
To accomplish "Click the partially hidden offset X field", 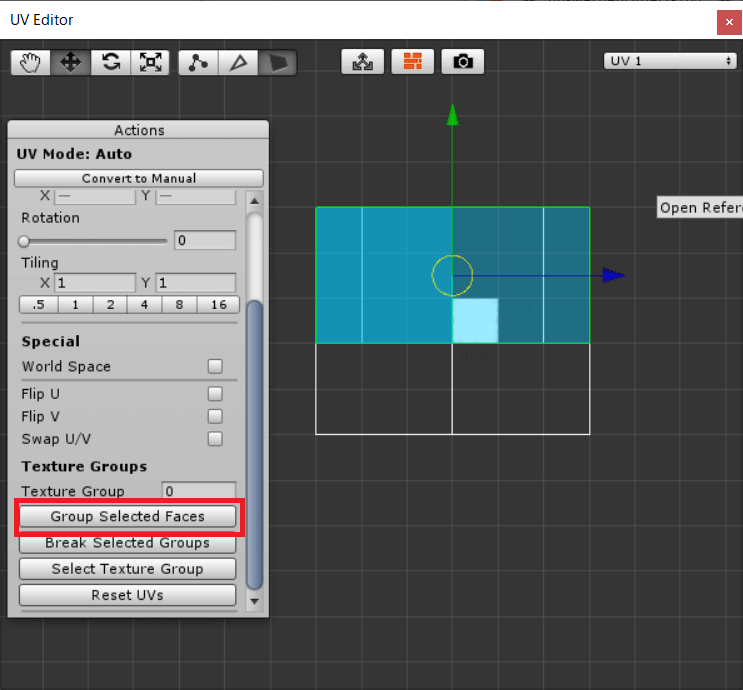I will point(95,197).
